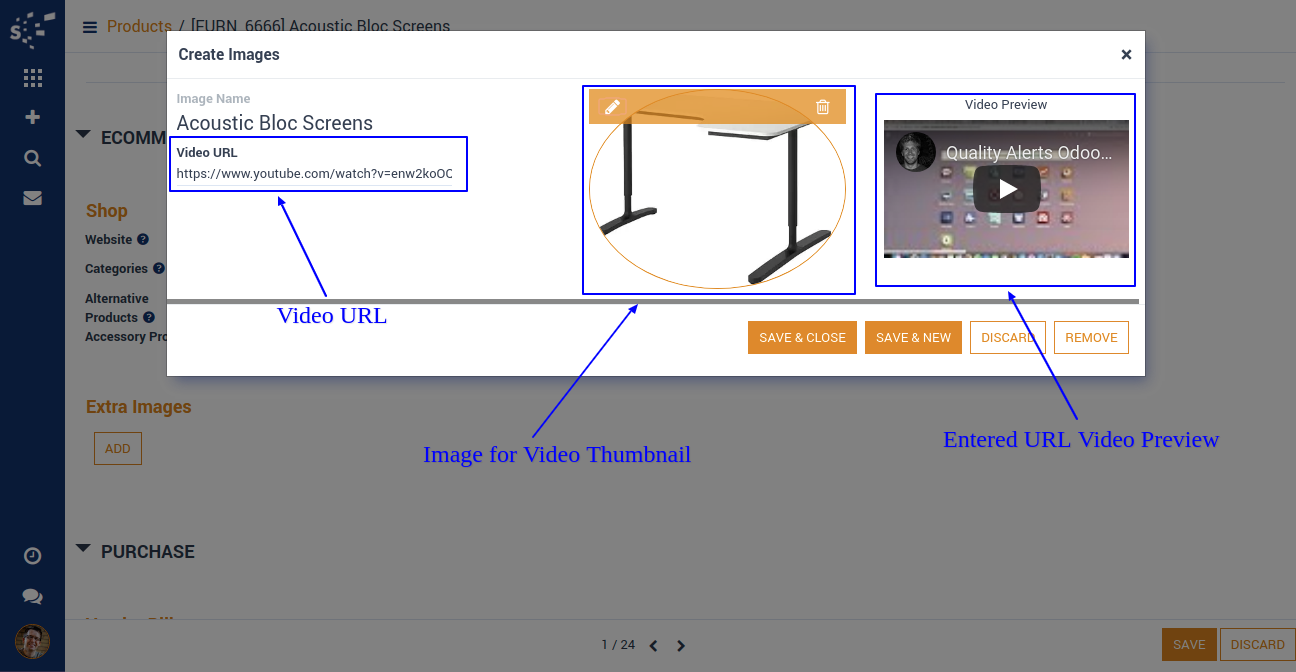Go to next record with right chevron
The width and height of the screenshot is (1296, 672).
(681, 646)
